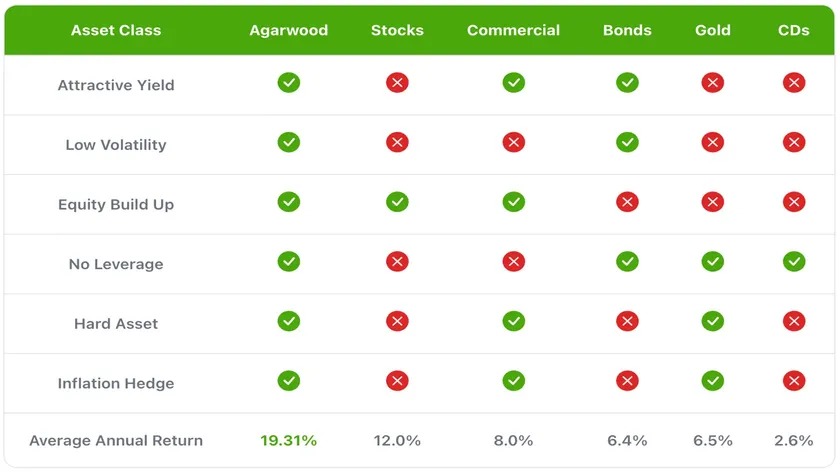840x473 pixels.
Task: Click Gold's red X for Equity Build Up
Action: click(713, 203)
